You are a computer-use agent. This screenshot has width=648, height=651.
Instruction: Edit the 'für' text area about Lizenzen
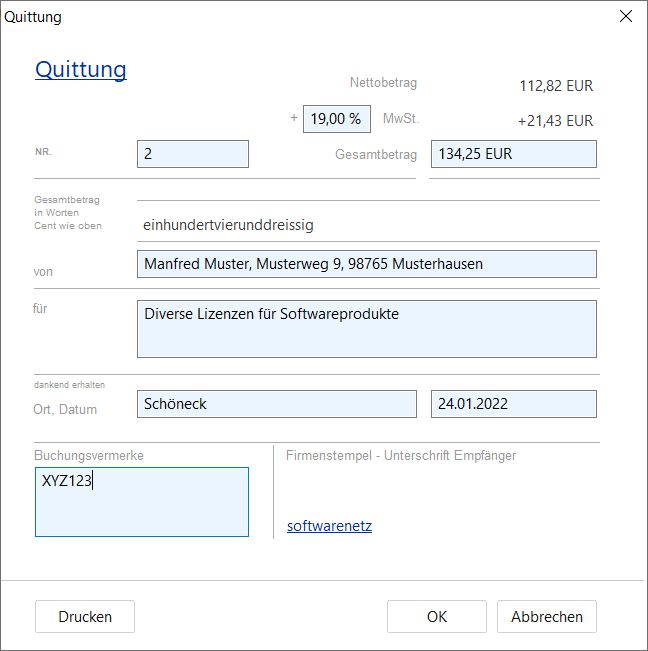(366, 329)
